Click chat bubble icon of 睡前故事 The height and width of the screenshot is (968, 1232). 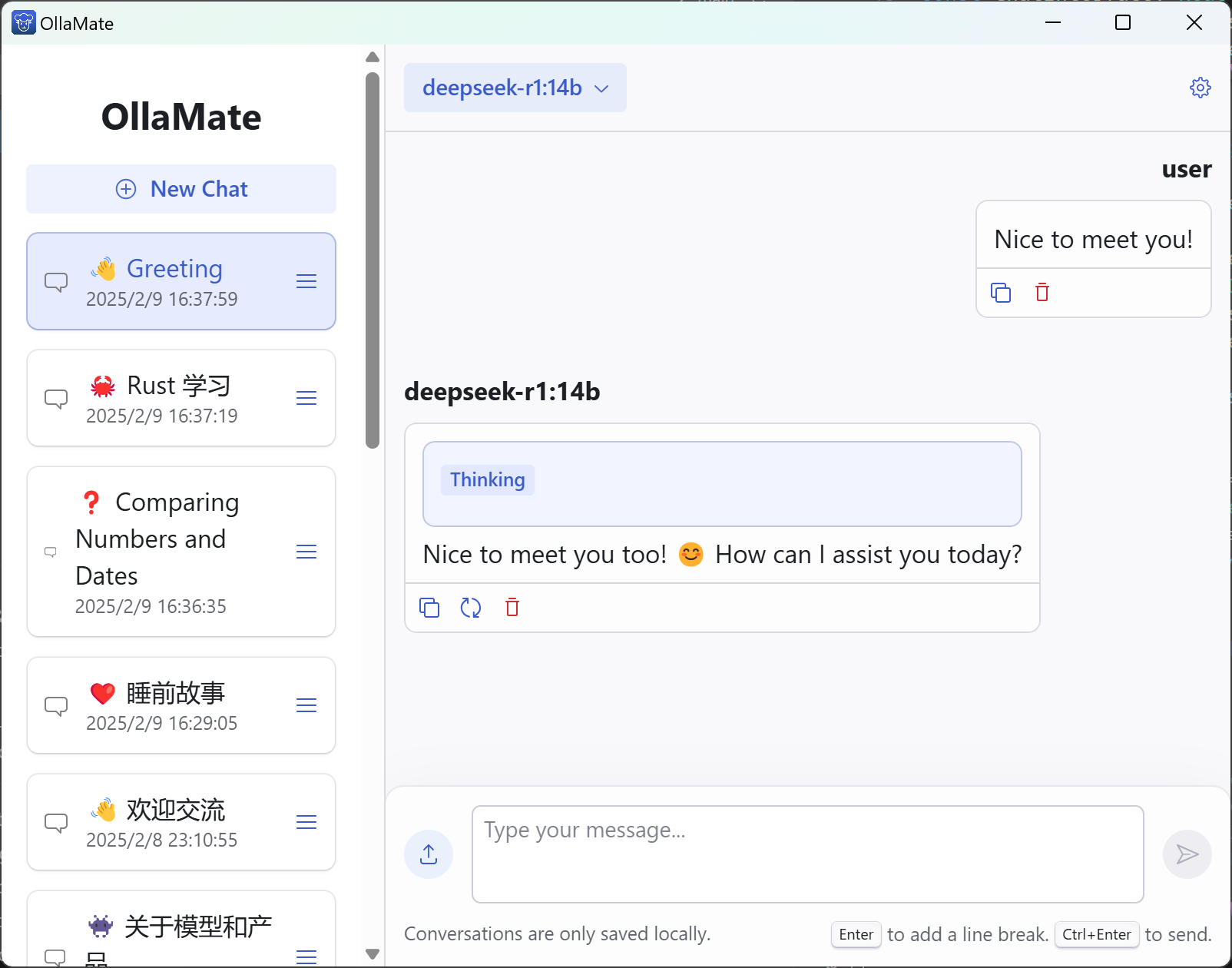56,706
